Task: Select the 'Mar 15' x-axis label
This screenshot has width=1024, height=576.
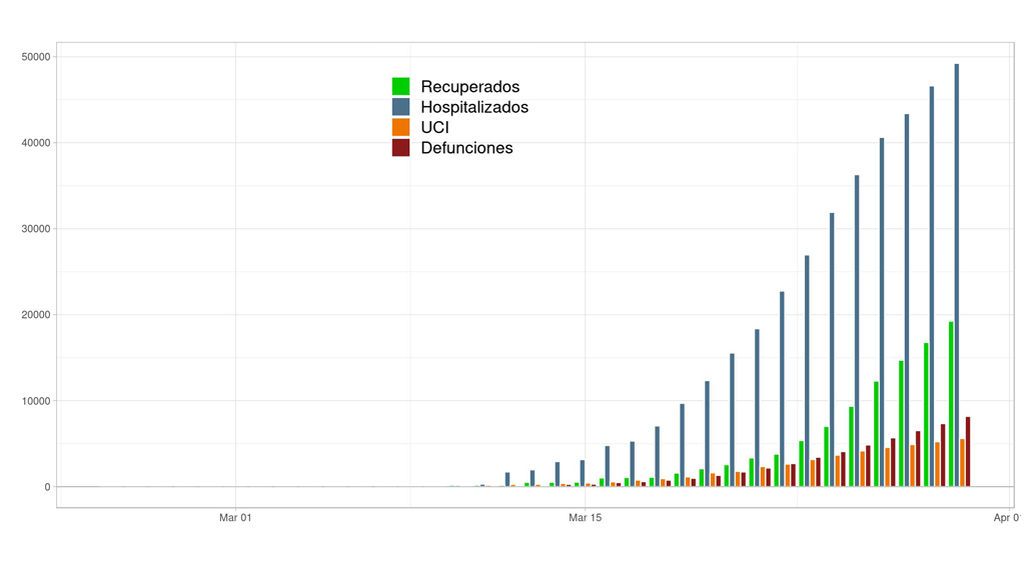Action: pyautogui.click(x=585, y=518)
